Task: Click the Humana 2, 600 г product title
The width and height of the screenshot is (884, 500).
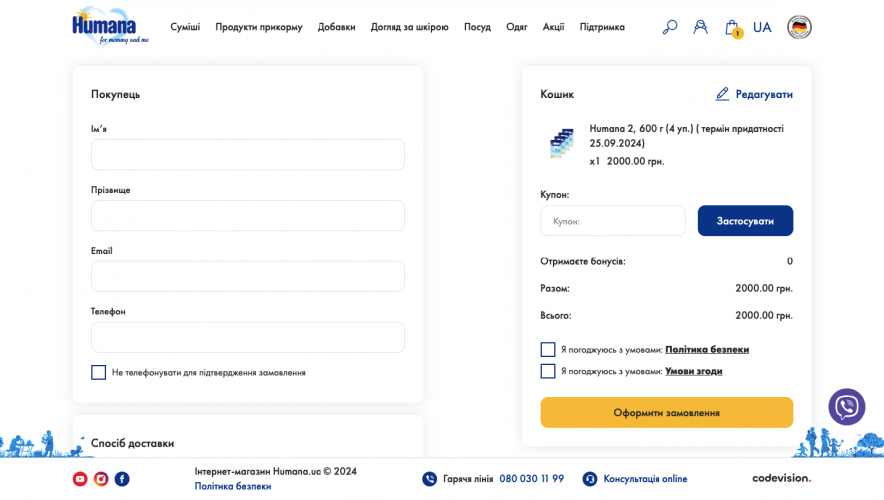Action: (x=687, y=136)
